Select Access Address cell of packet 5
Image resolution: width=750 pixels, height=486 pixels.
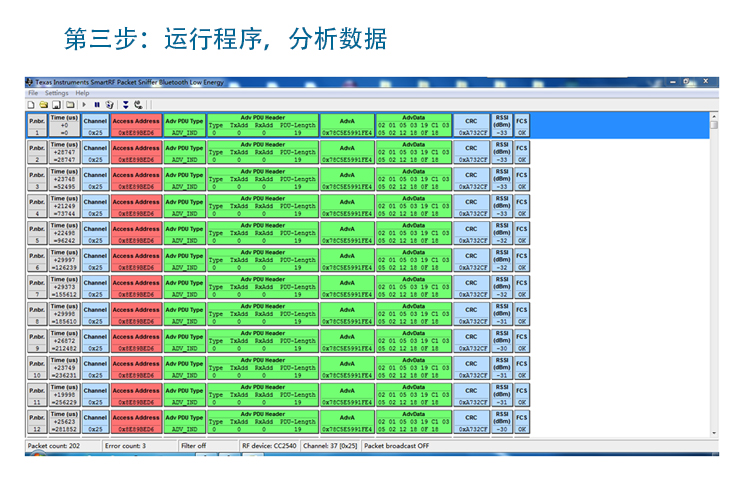(x=136, y=233)
